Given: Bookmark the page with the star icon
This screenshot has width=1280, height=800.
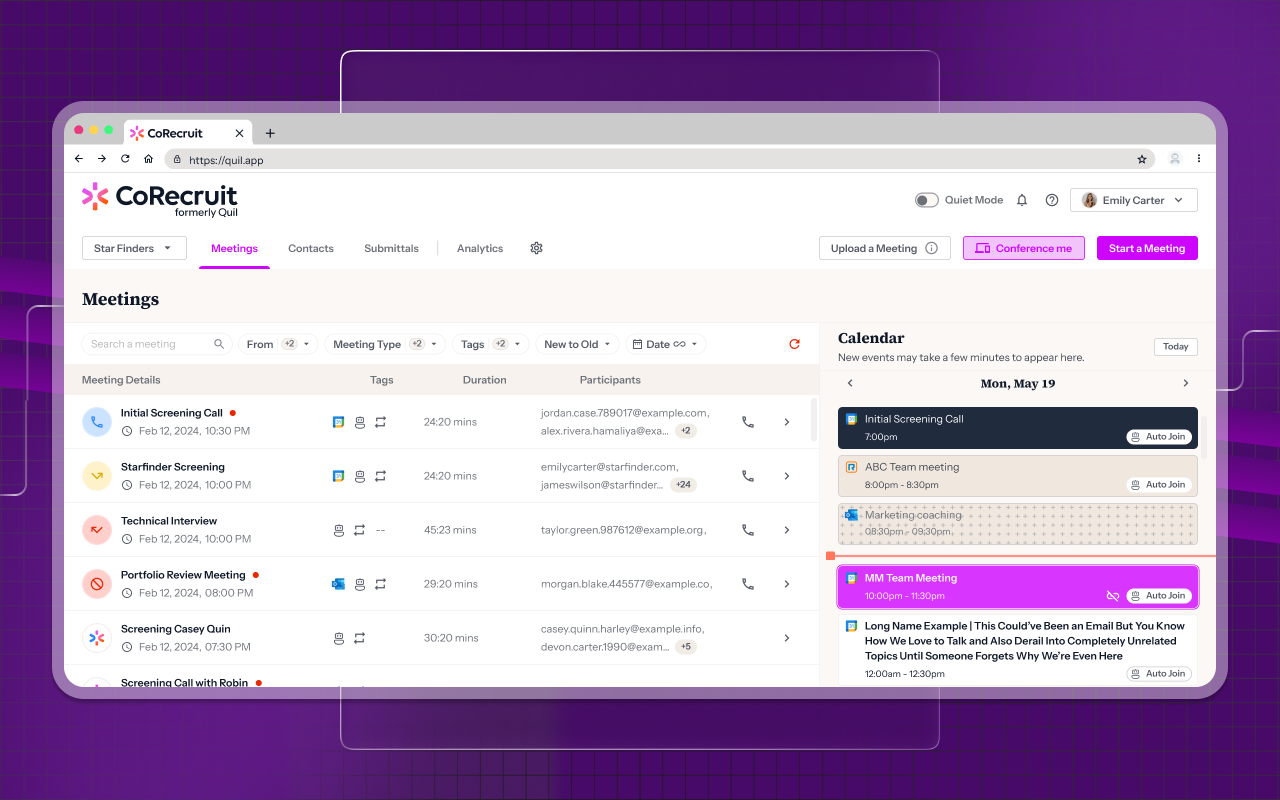Looking at the screenshot, I should tap(1142, 159).
